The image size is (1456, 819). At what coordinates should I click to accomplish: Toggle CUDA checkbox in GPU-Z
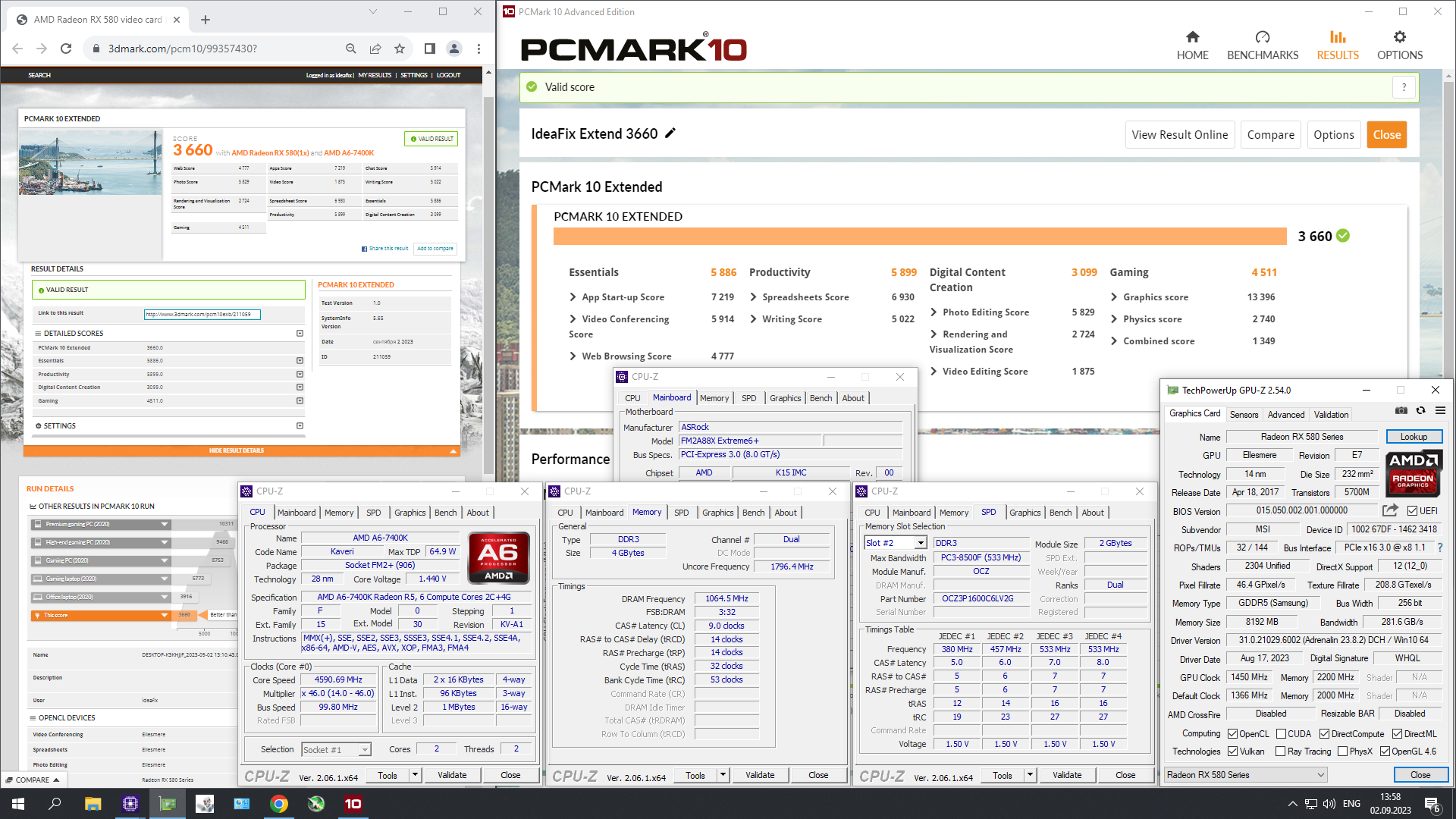pyautogui.click(x=1281, y=734)
